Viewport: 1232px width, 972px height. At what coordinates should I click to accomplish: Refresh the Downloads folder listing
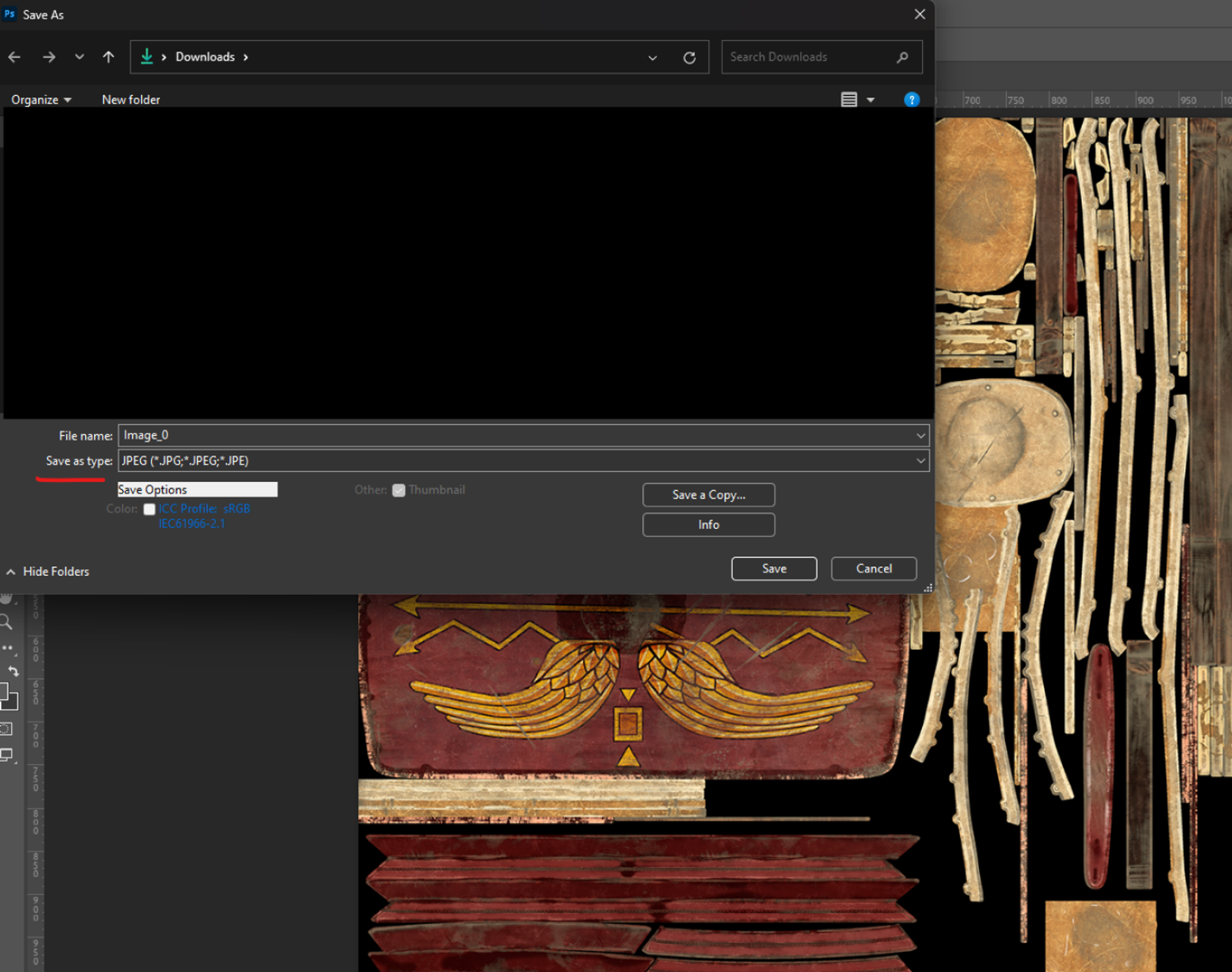coord(689,57)
